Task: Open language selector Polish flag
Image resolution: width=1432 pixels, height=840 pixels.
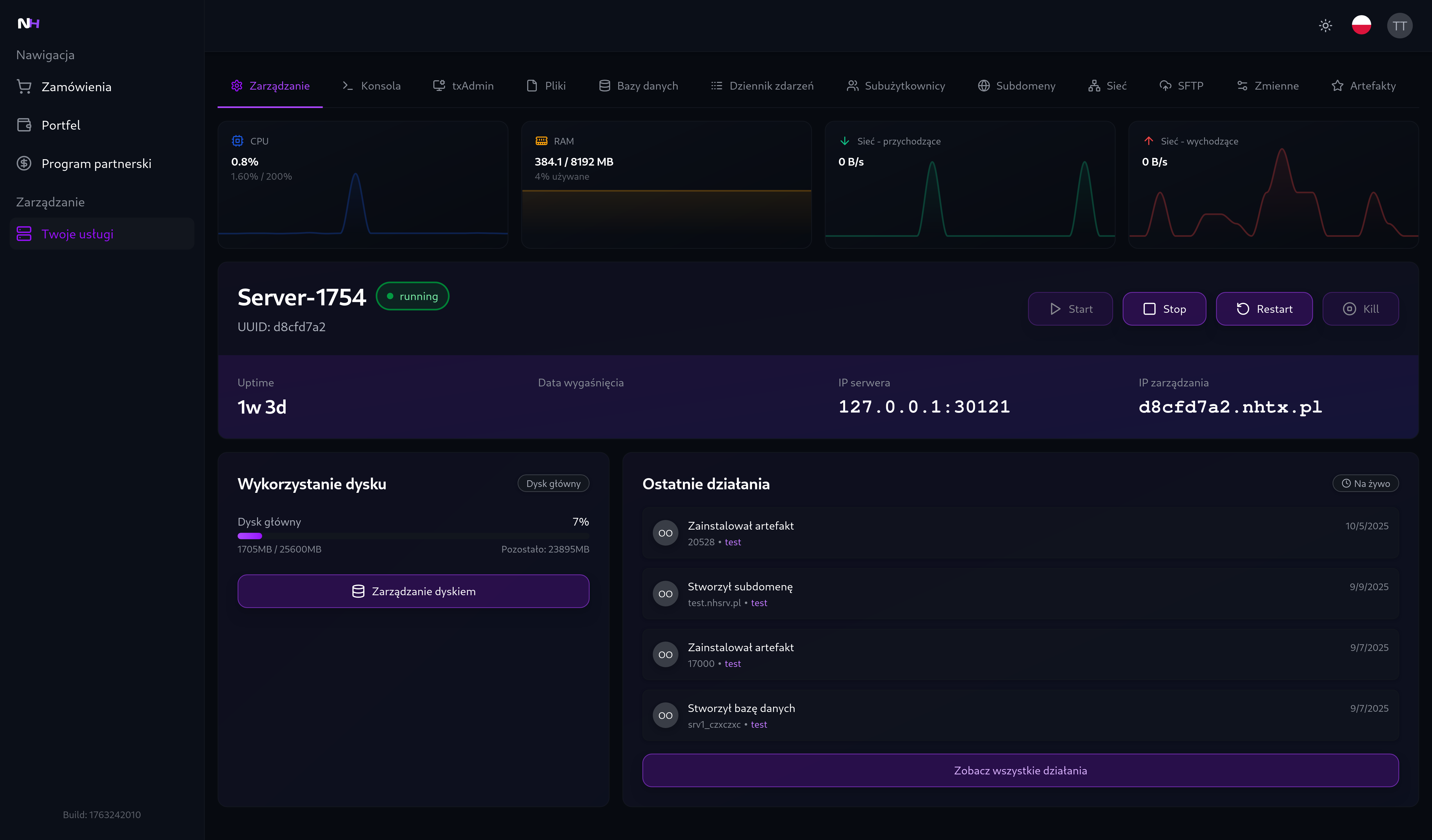Action: tap(1361, 26)
